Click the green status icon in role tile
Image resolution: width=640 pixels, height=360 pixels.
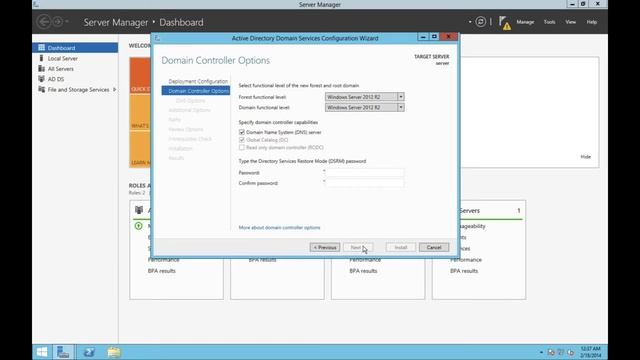pyautogui.click(x=138, y=226)
